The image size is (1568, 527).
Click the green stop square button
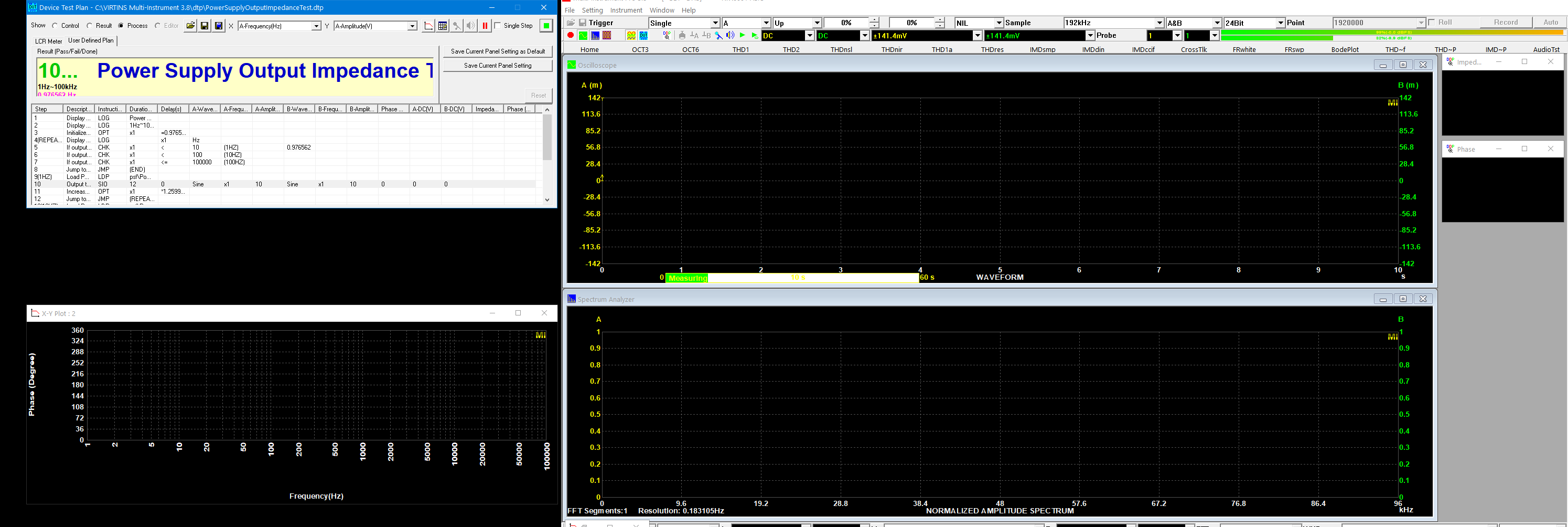tap(546, 26)
